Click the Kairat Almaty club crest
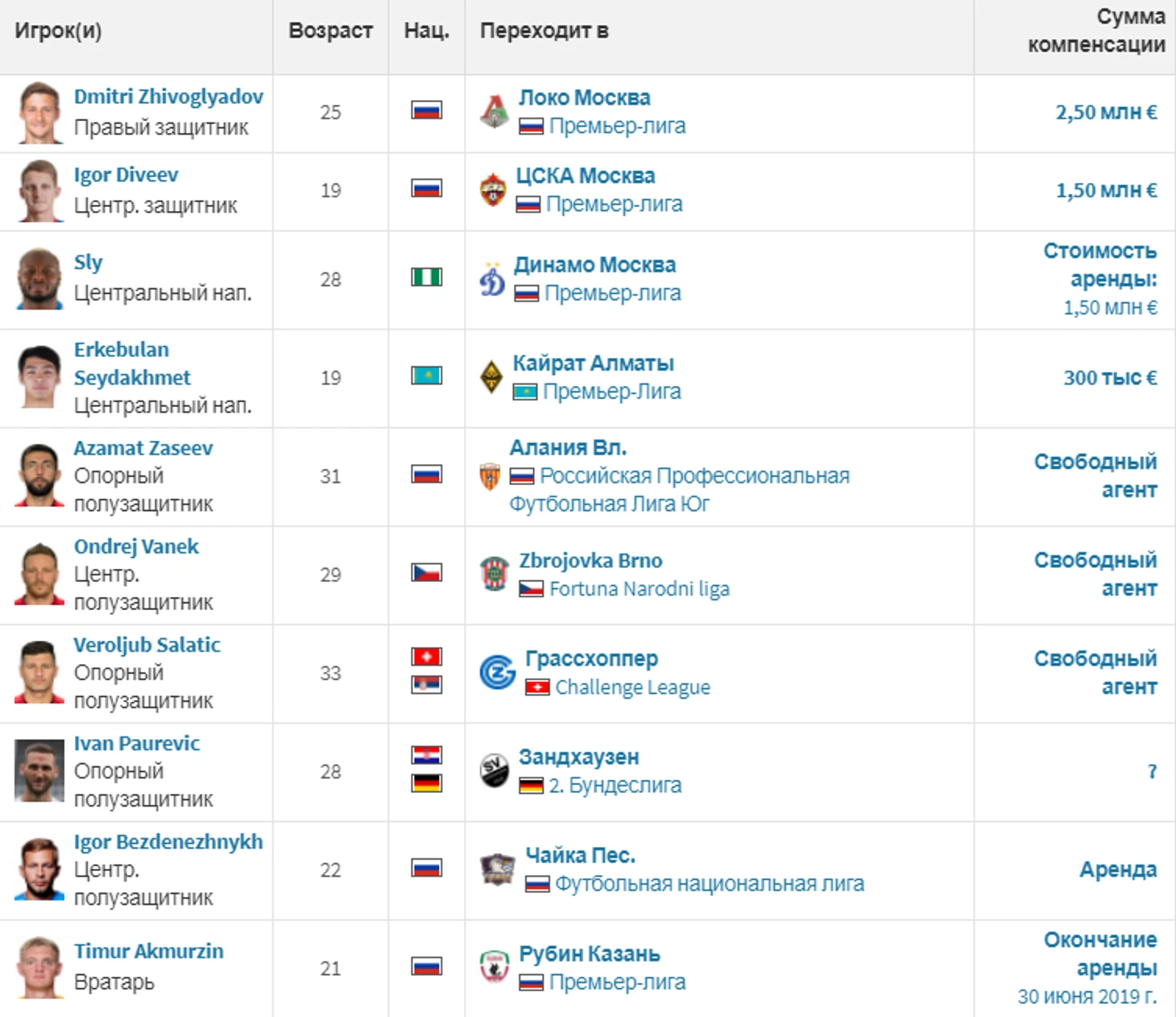The height and width of the screenshot is (1017, 1176). click(x=491, y=377)
